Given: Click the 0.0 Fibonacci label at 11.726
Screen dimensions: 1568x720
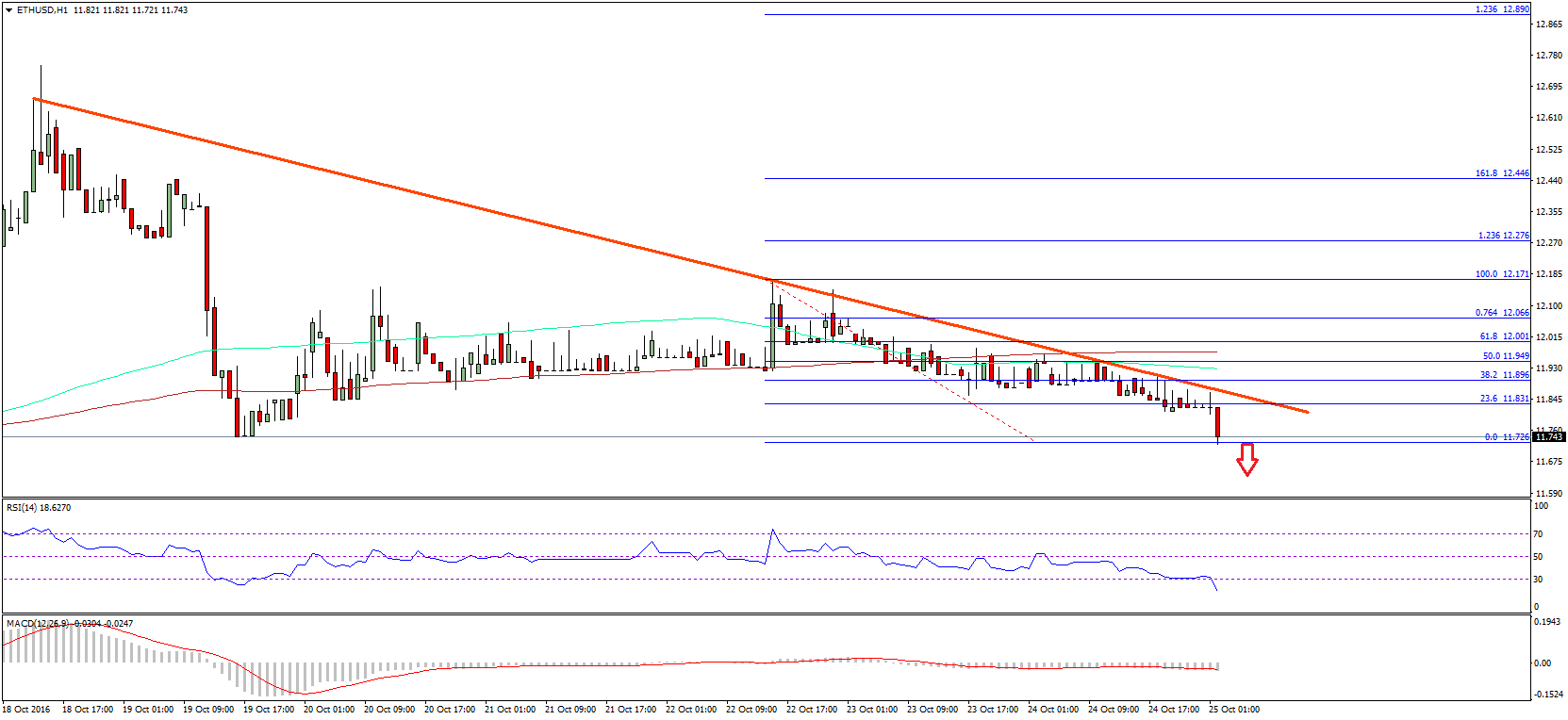Looking at the screenshot, I should (x=1506, y=437).
